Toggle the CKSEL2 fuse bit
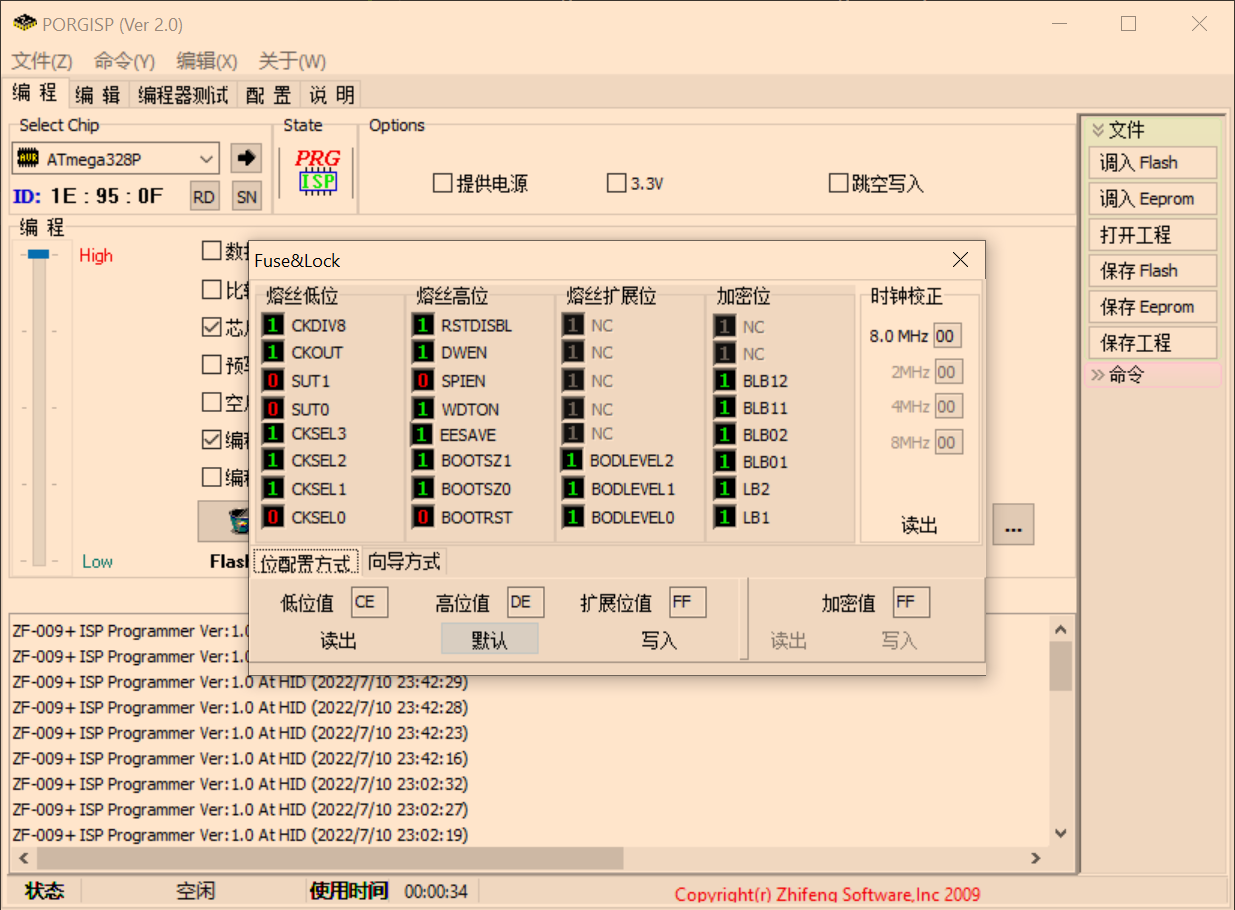Viewport: 1235px width, 910px height. tap(272, 461)
